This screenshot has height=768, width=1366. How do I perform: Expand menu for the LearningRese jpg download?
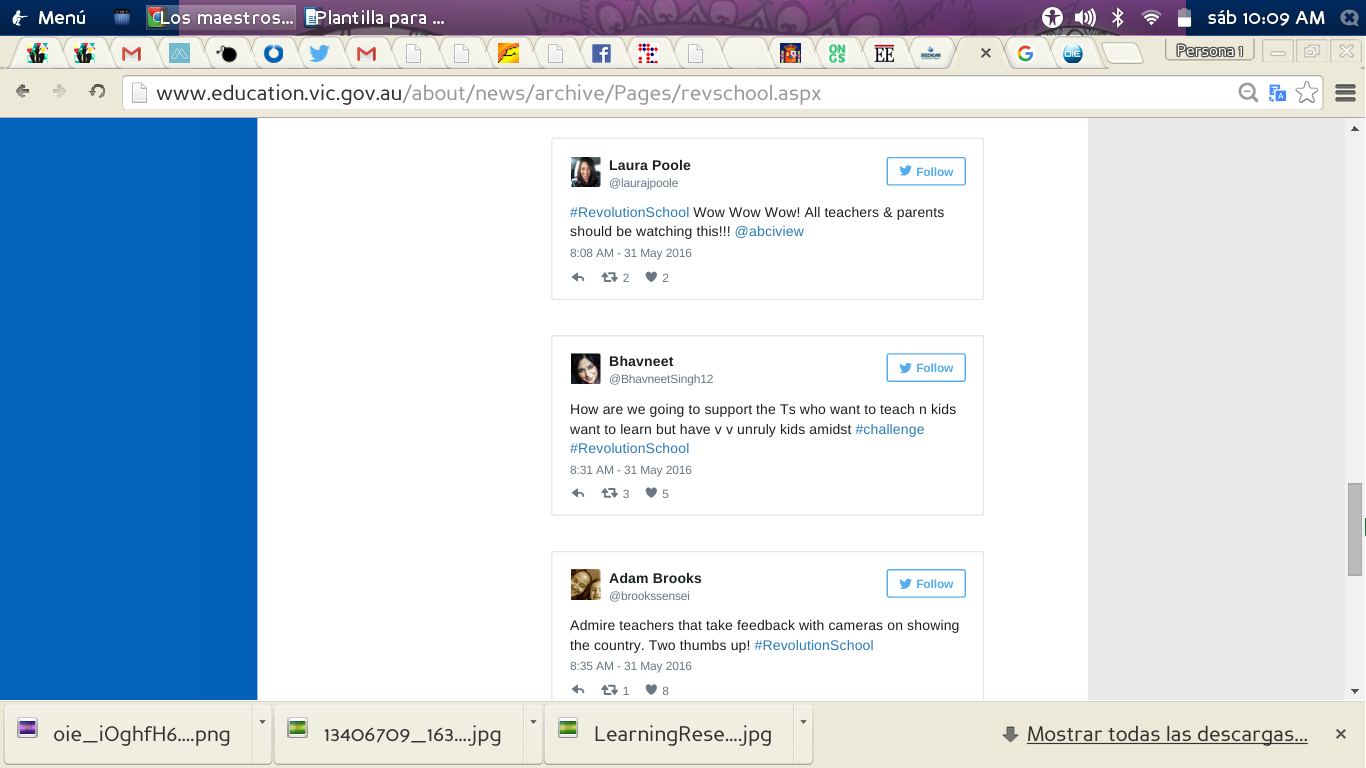pos(802,722)
